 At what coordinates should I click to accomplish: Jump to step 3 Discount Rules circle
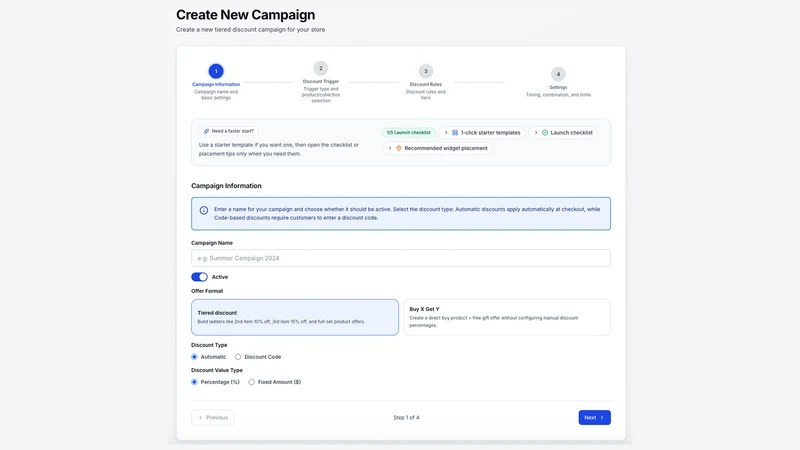click(x=426, y=71)
